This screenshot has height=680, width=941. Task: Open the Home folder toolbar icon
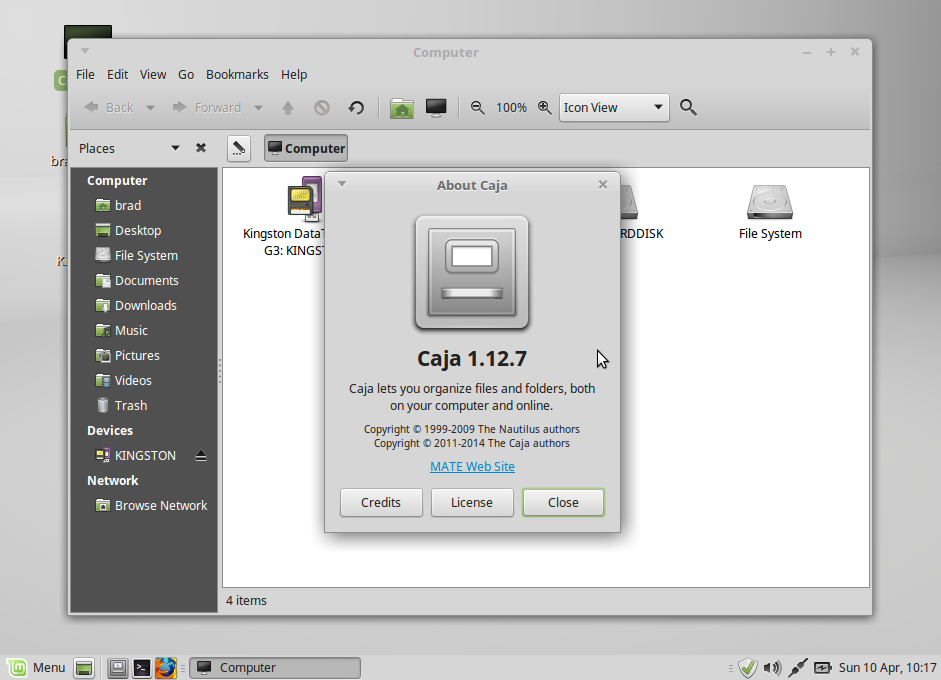click(401, 108)
